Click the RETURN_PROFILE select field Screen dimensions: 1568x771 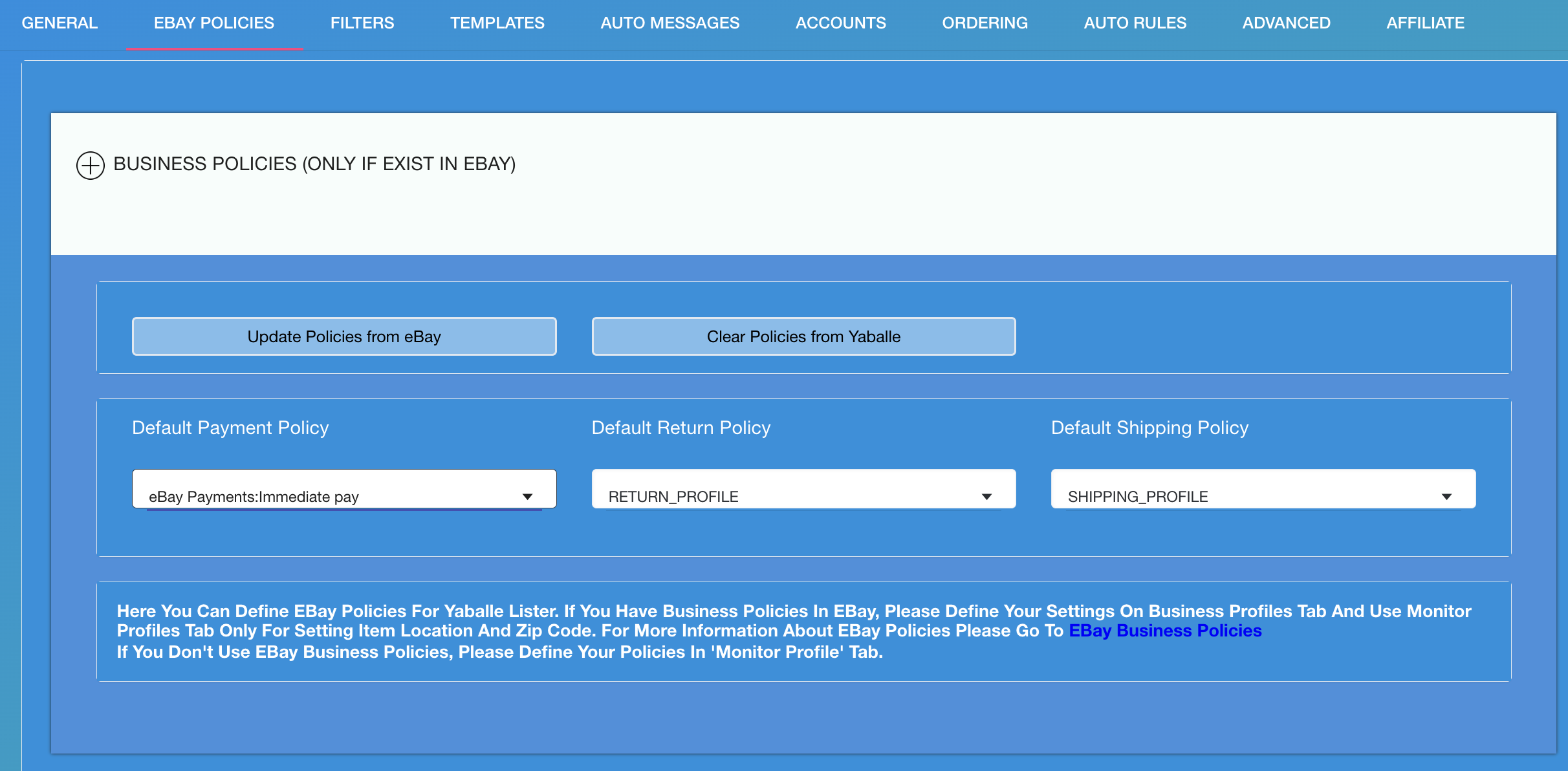pos(776,496)
